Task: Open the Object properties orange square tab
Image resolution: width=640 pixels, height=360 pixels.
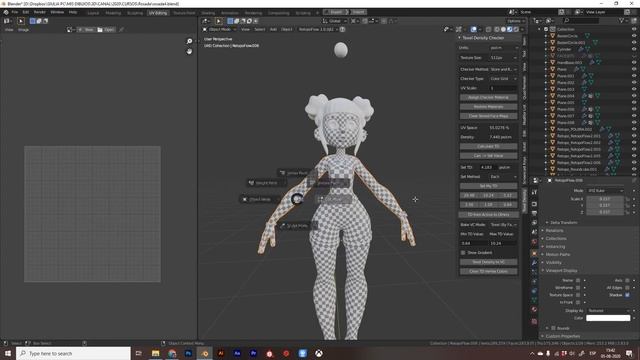Action: [534, 253]
